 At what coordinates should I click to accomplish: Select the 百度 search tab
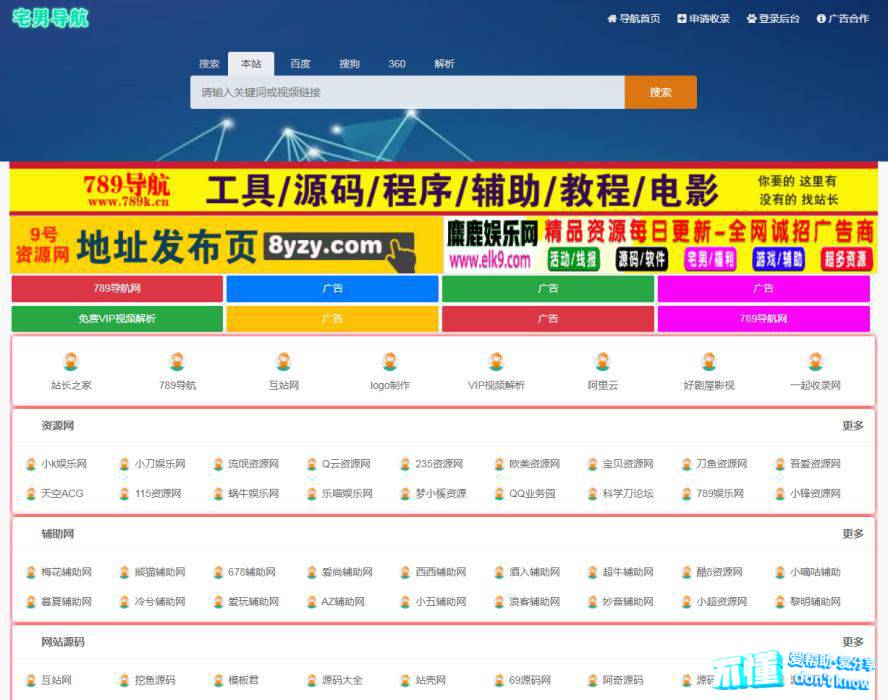click(300, 63)
